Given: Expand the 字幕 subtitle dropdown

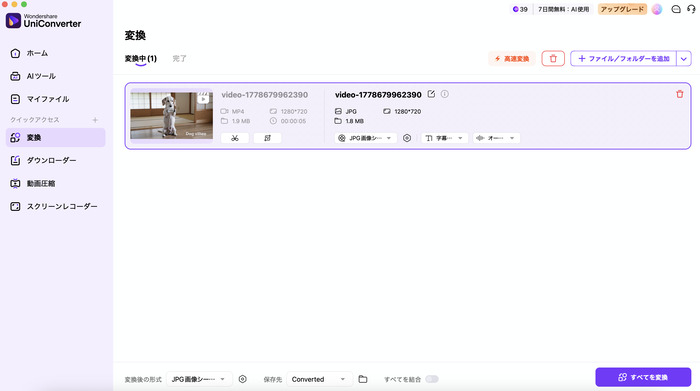Looking at the screenshot, I should (444, 138).
